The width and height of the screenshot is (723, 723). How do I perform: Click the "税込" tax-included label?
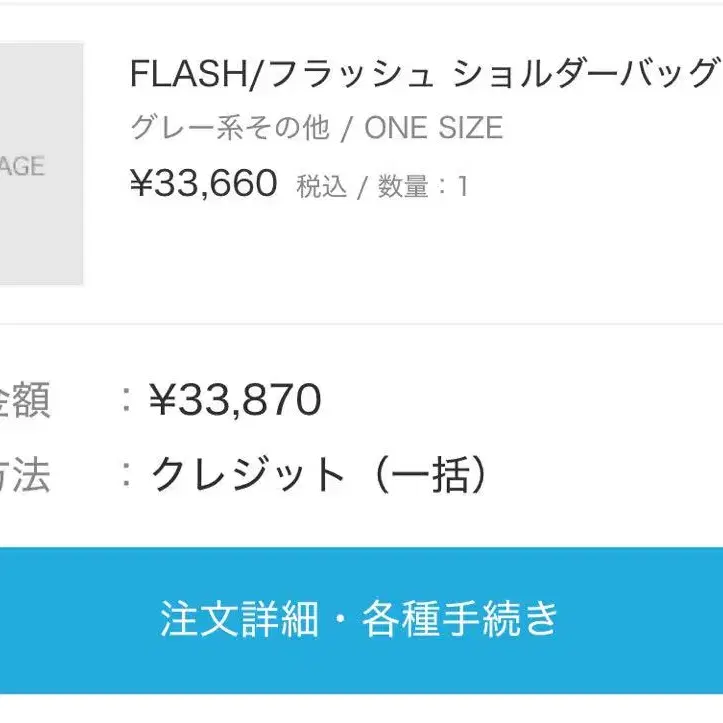321,187
